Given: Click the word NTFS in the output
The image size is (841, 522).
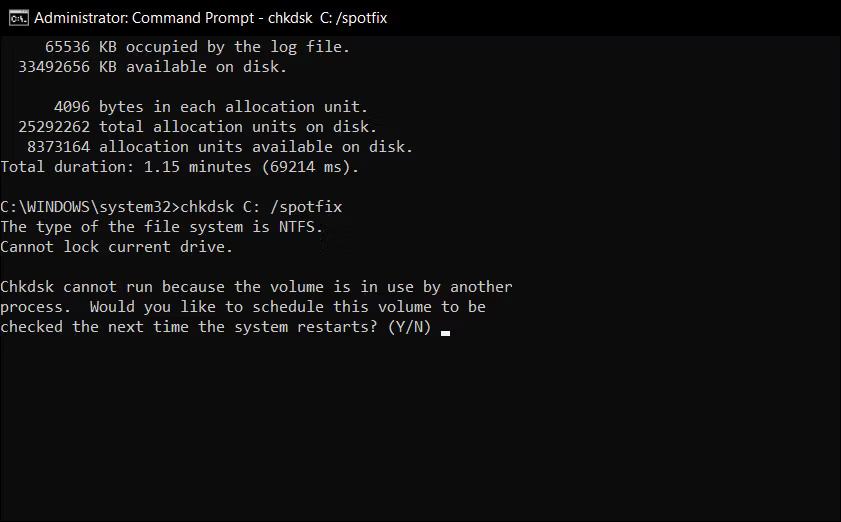Looking at the screenshot, I should coord(297,226).
